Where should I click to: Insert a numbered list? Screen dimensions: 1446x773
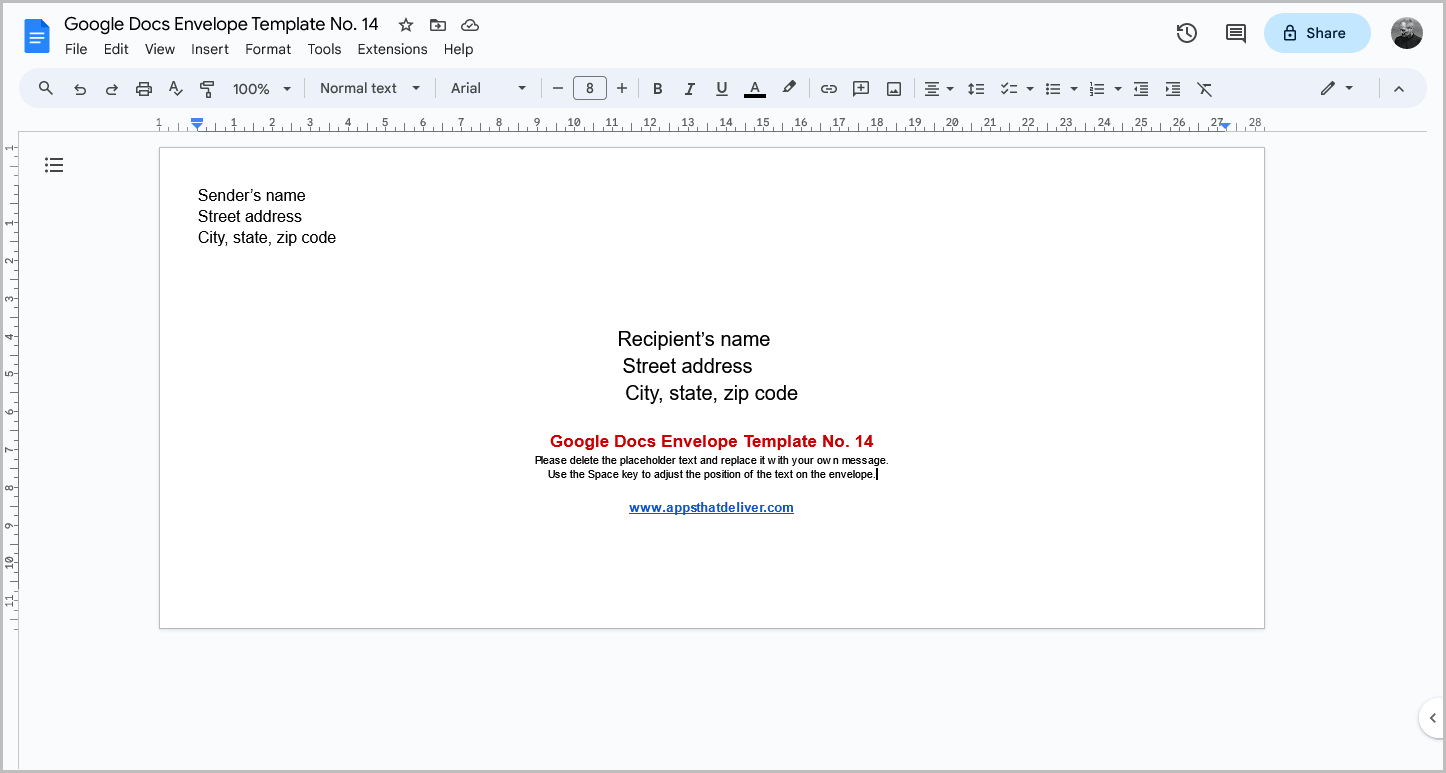[x=1097, y=89]
